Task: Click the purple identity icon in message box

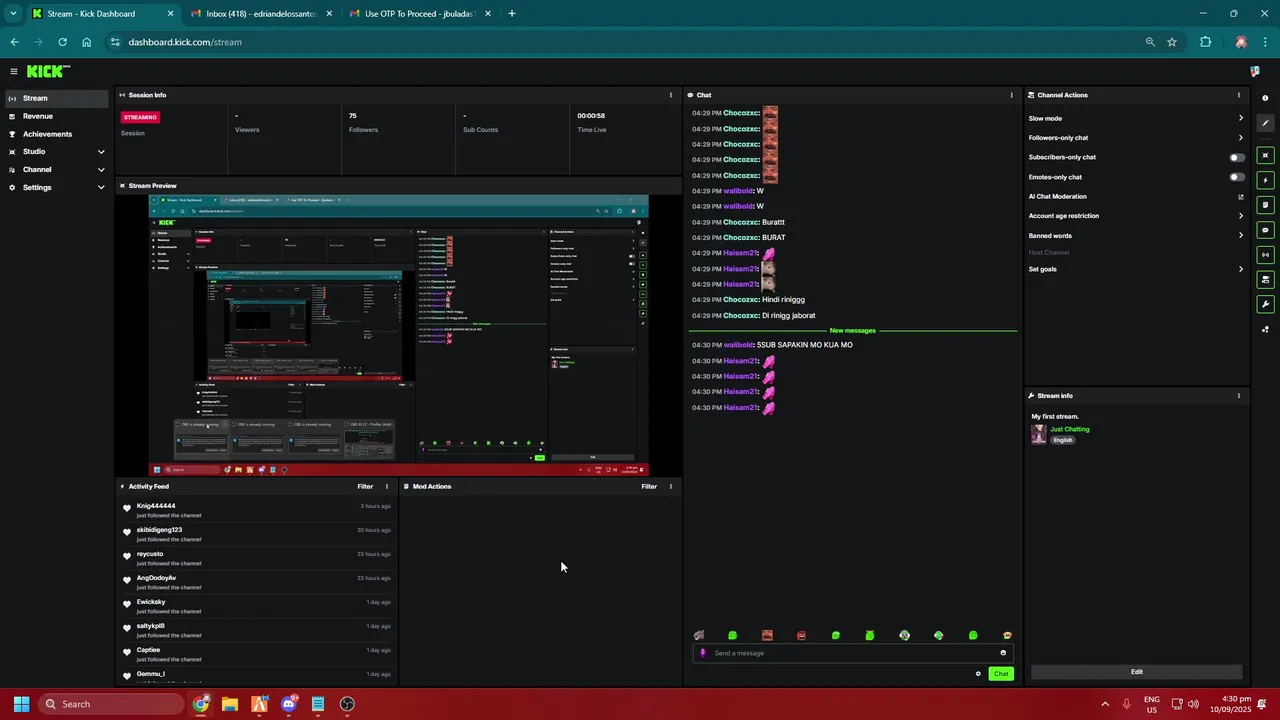Action: (x=702, y=653)
